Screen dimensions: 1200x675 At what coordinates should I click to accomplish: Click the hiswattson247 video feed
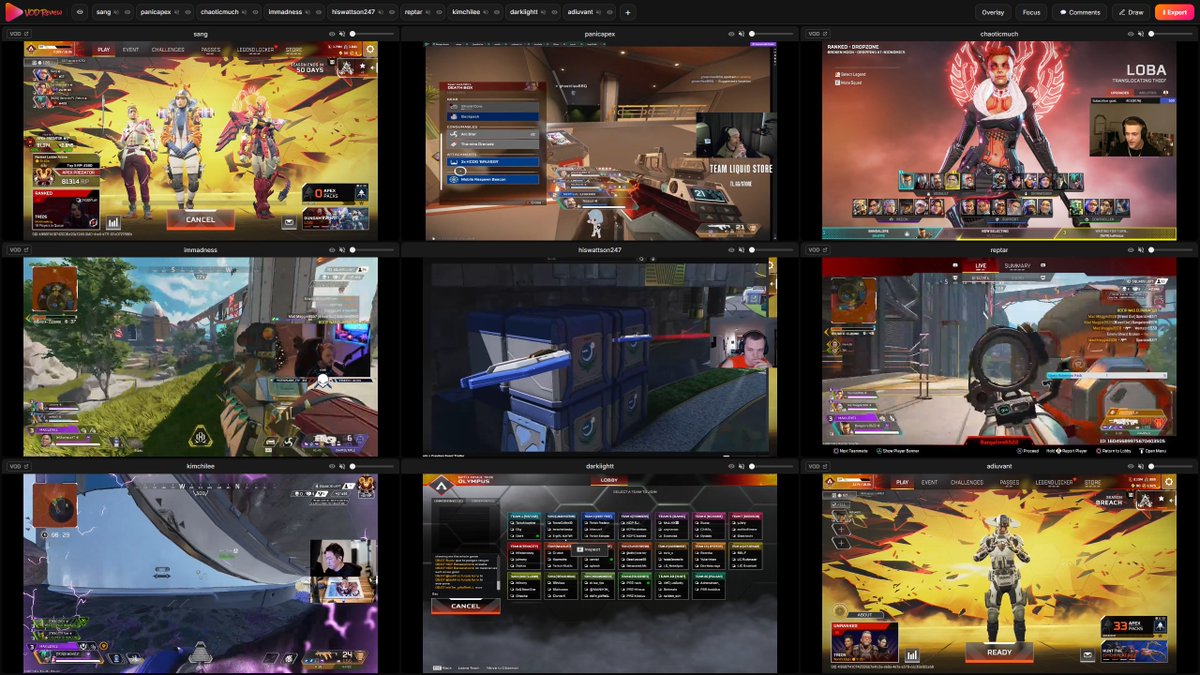click(600, 357)
